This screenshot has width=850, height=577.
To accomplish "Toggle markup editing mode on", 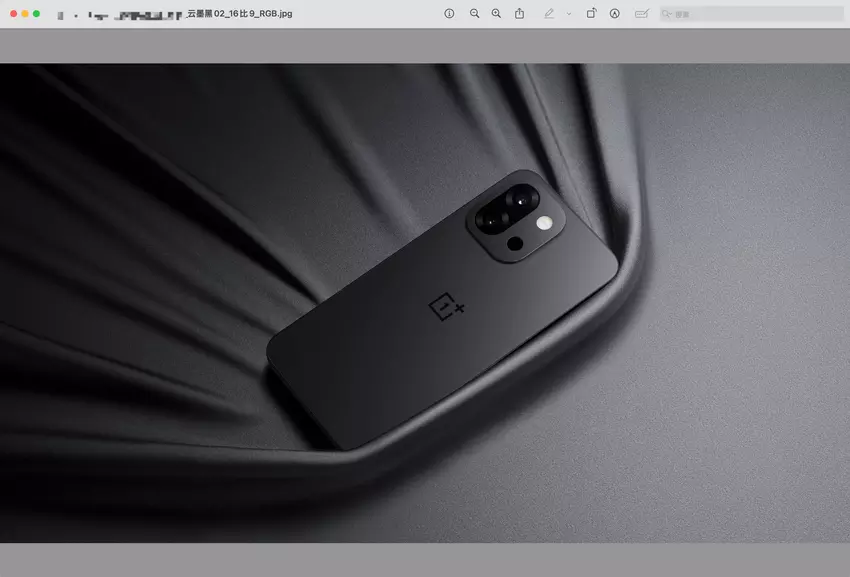I will coord(612,13).
